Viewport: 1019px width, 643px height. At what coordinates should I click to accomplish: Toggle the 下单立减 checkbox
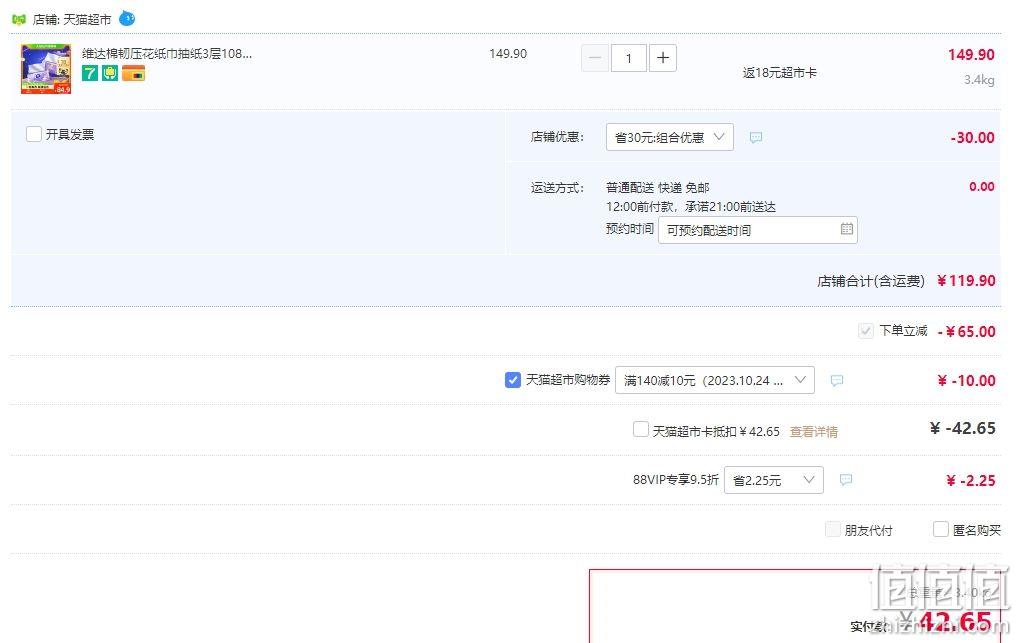[866, 330]
